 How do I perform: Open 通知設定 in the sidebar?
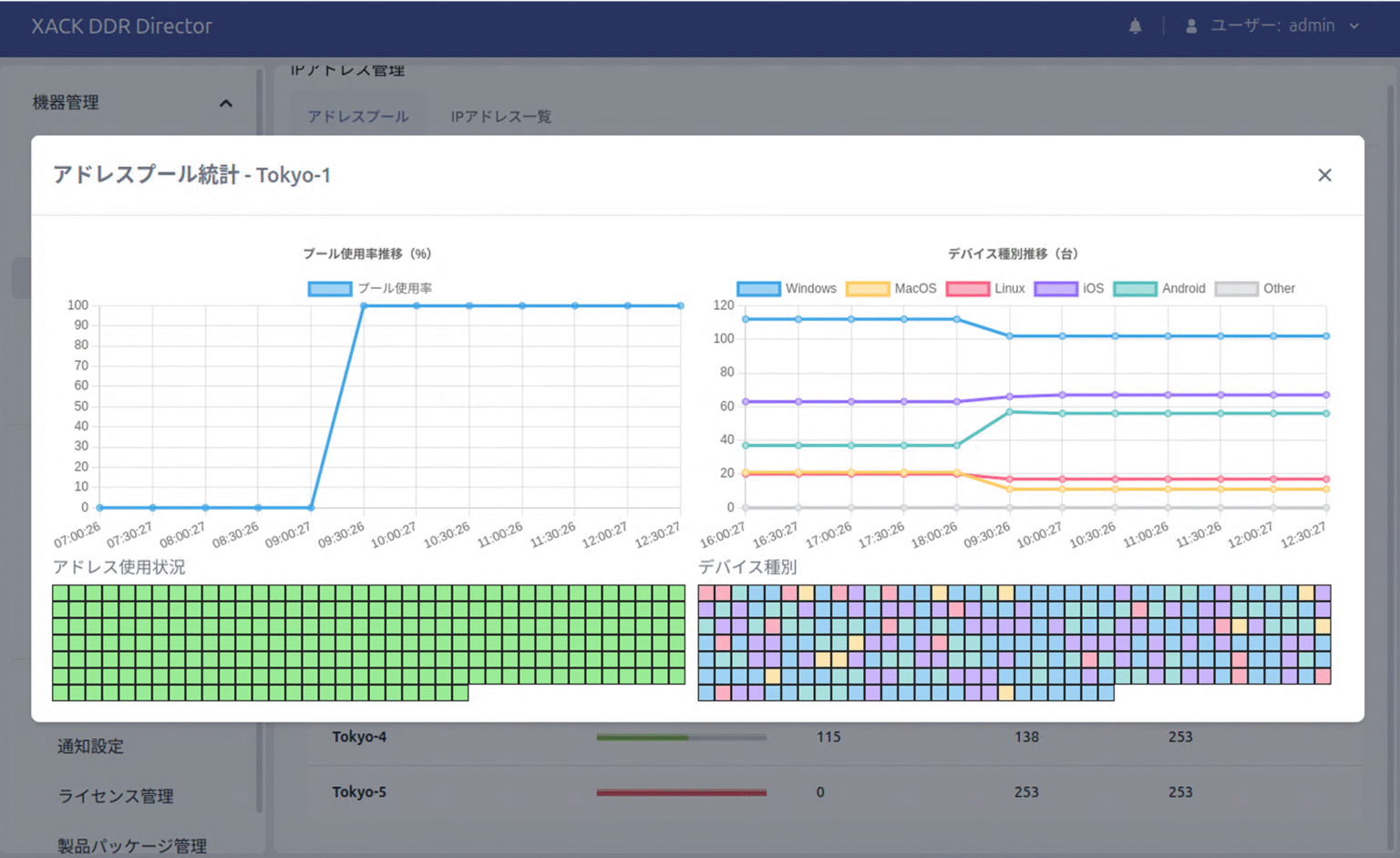[x=90, y=746]
